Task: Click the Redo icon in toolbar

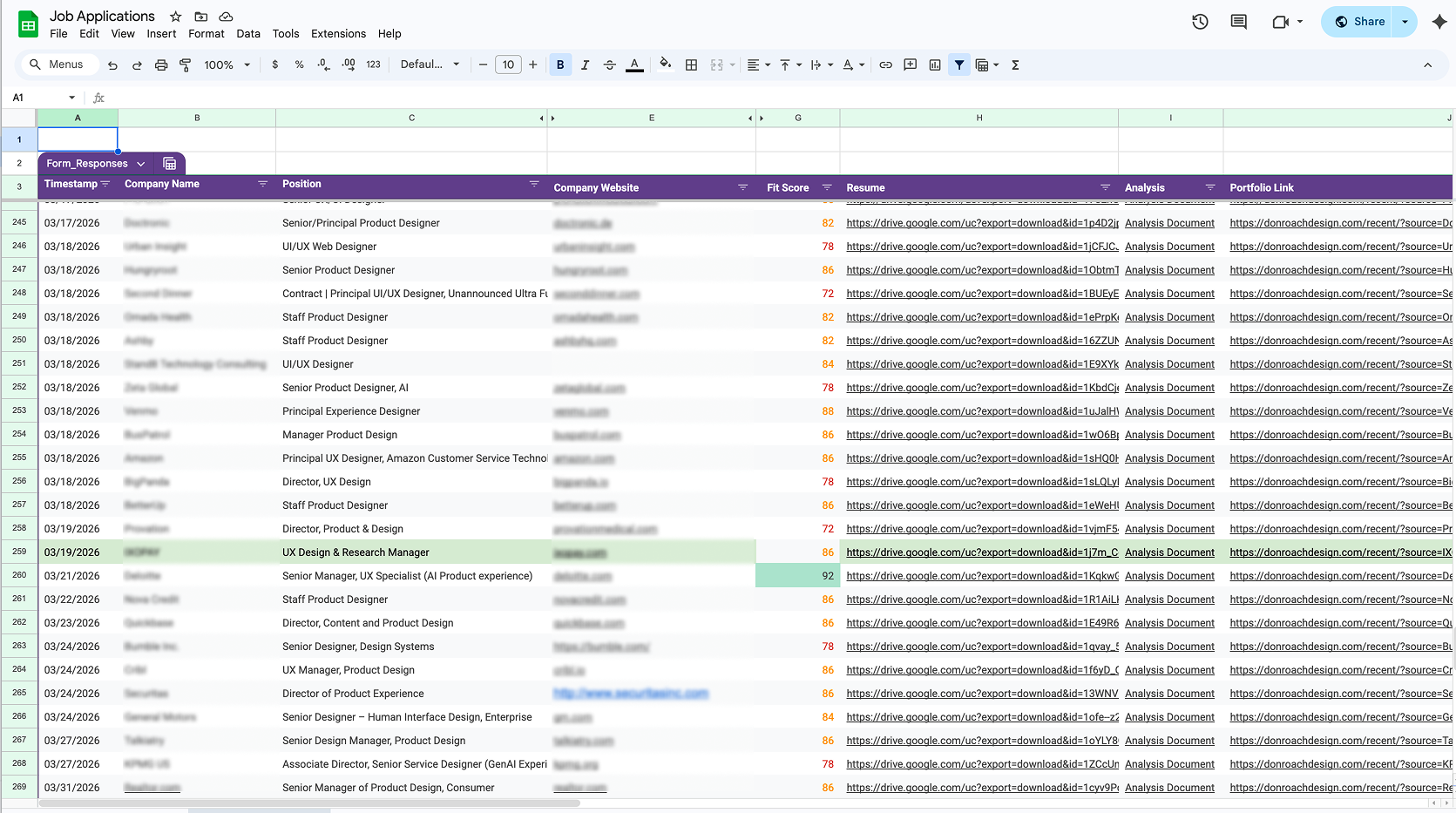Action: click(137, 65)
